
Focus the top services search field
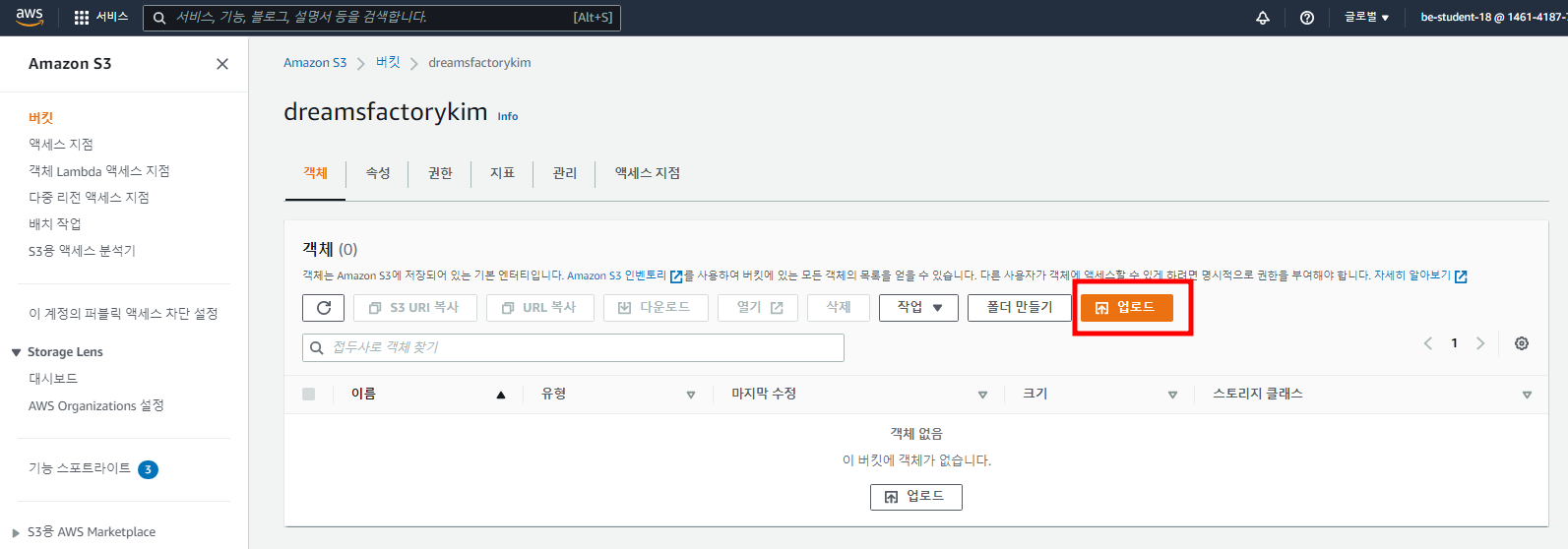pos(382,18)
